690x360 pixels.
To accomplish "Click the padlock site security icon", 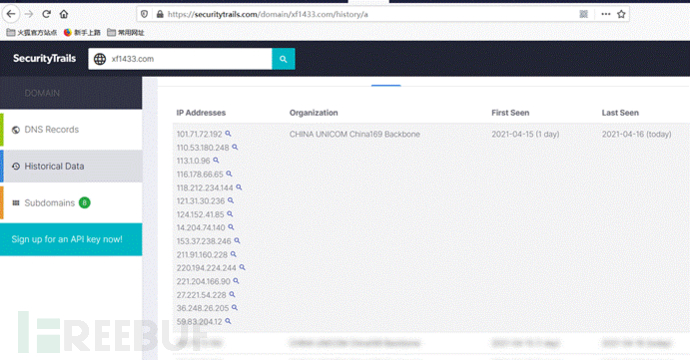I will click(160, 14).
